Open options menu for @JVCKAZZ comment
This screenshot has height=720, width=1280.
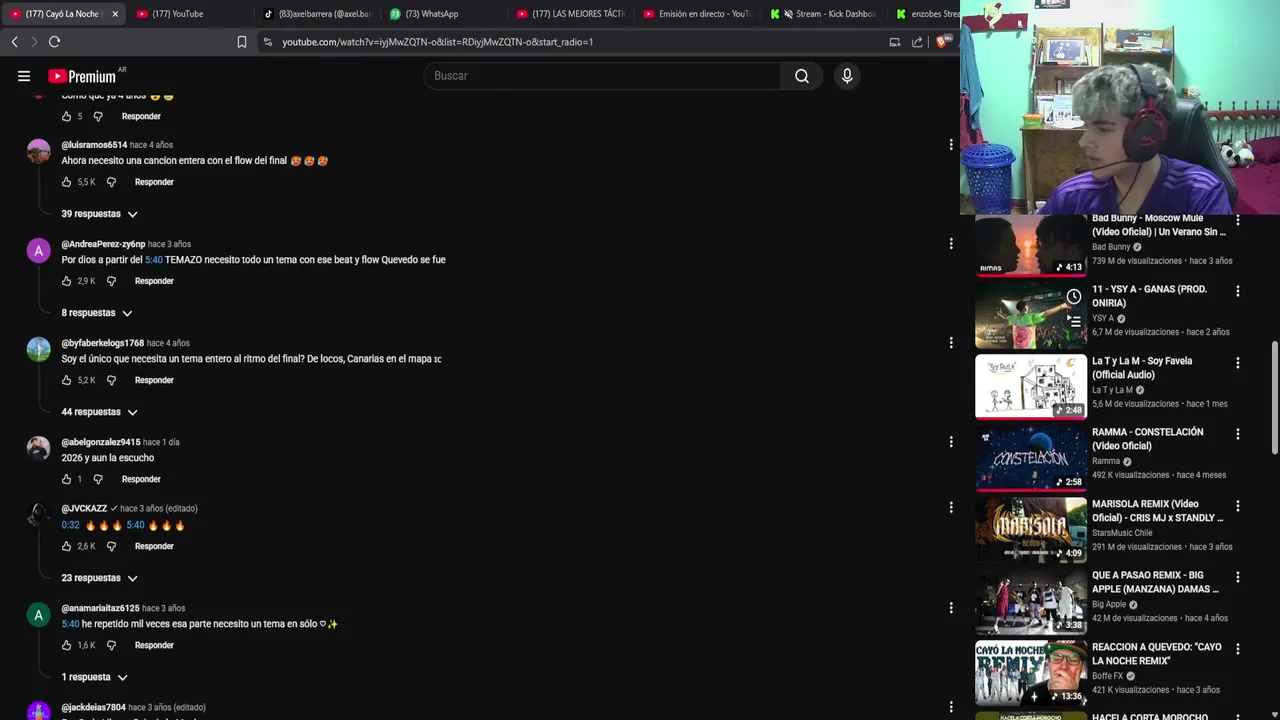[951, 508]
